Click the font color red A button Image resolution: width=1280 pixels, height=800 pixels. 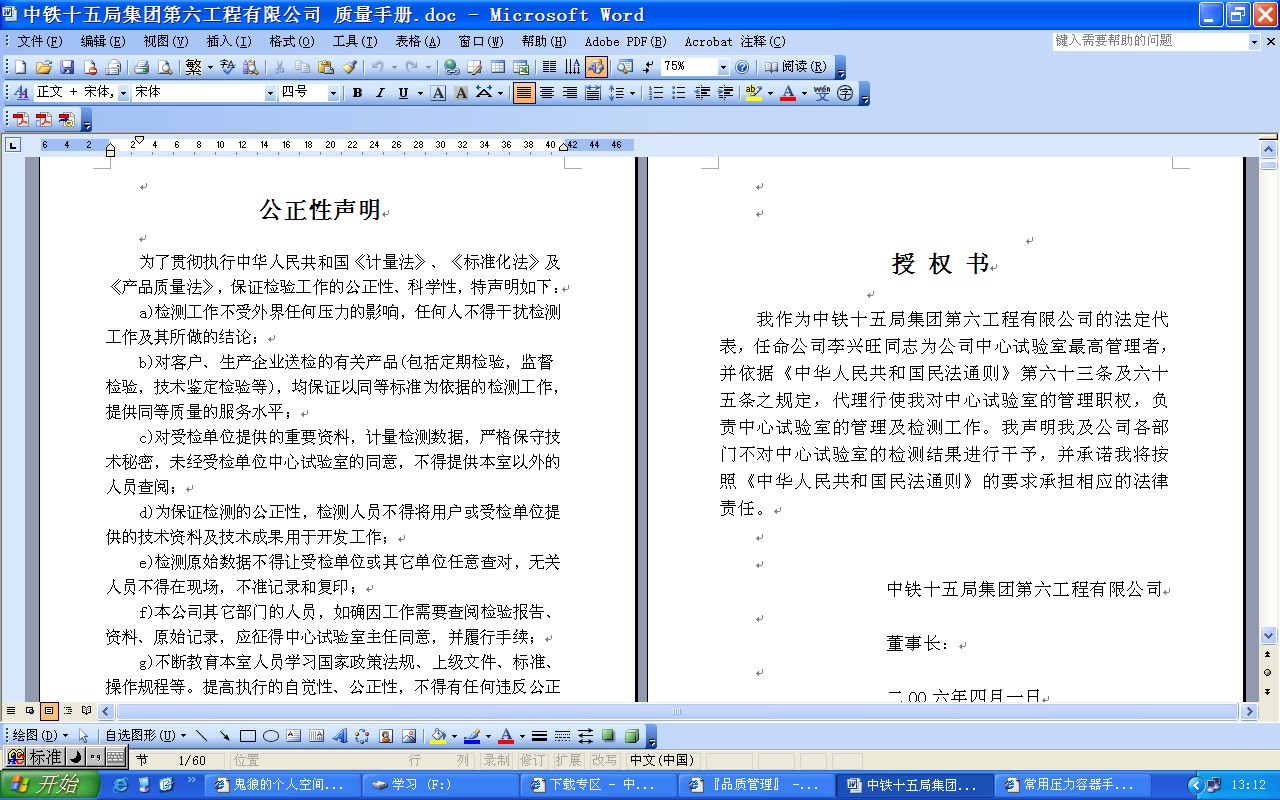[788, 93]
